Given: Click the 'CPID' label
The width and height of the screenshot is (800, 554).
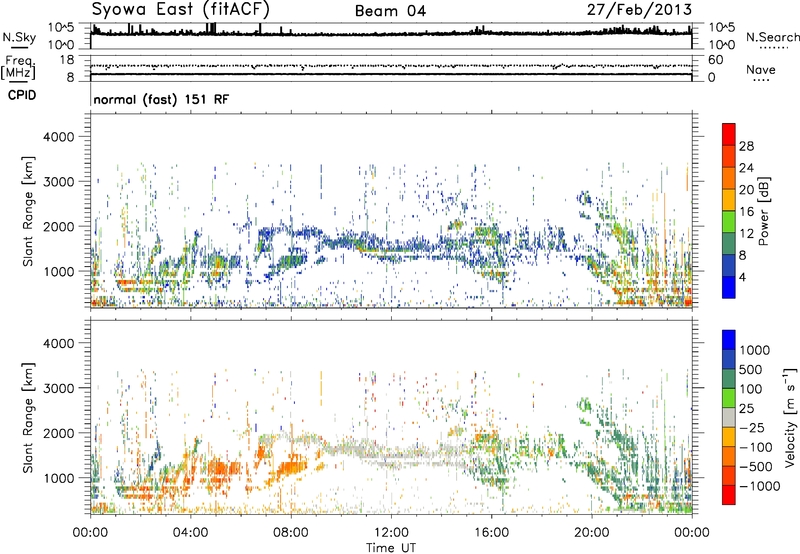Looking at the screenshot, I should tap(22, 95).
